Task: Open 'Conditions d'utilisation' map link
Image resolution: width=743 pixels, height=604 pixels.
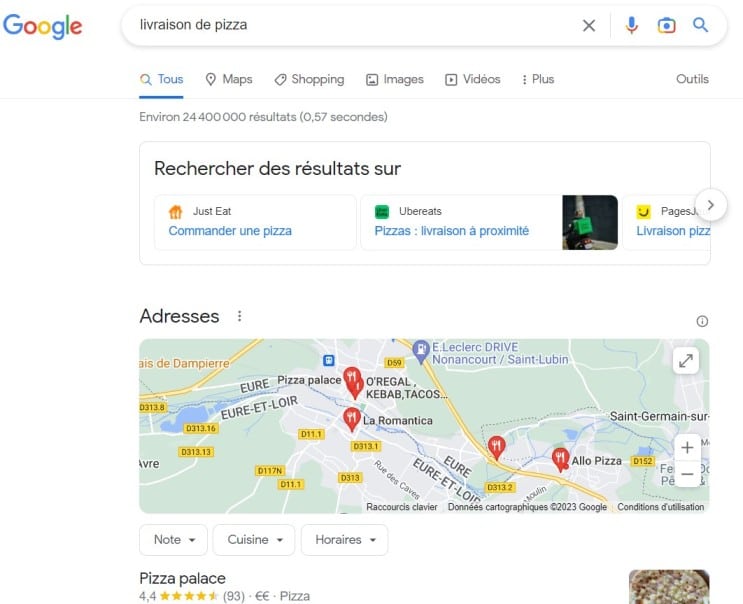Action: pyautogui.click(x=661, y=507)
